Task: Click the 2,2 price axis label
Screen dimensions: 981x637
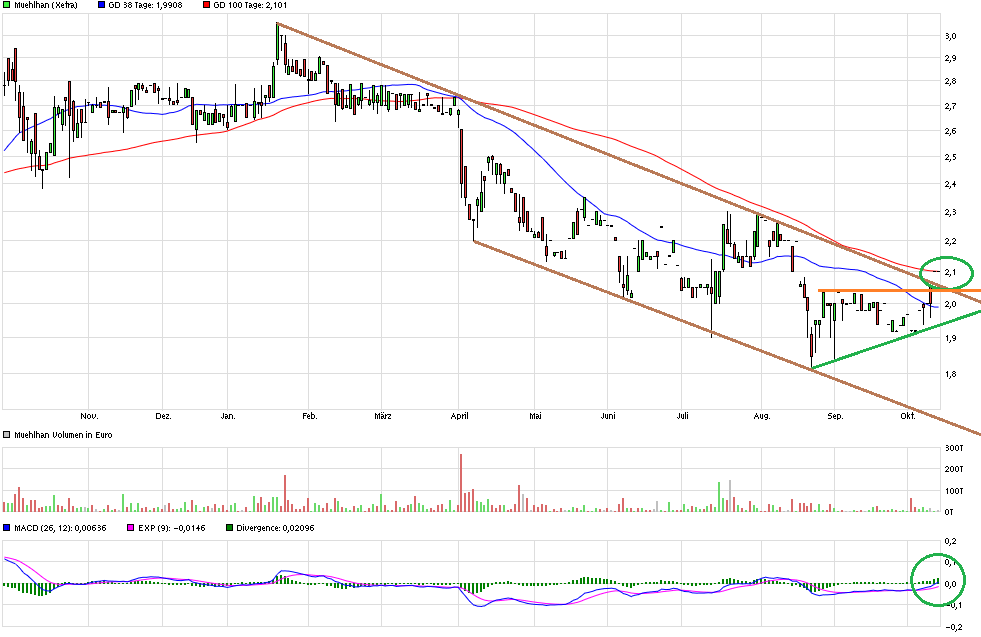Action: point(951,241)
